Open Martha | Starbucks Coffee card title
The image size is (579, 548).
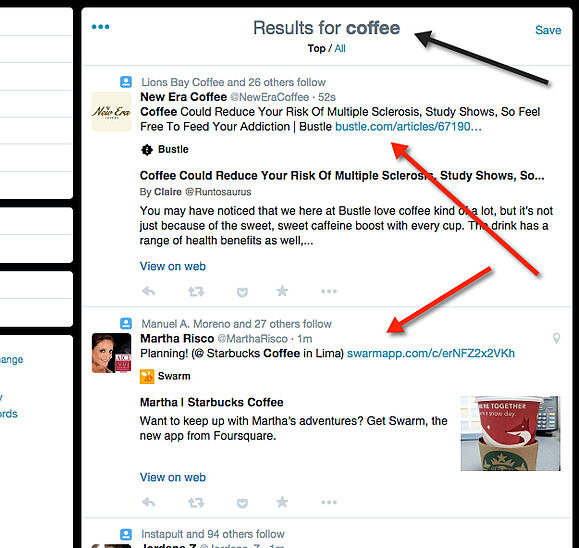(x=212, y=402)
